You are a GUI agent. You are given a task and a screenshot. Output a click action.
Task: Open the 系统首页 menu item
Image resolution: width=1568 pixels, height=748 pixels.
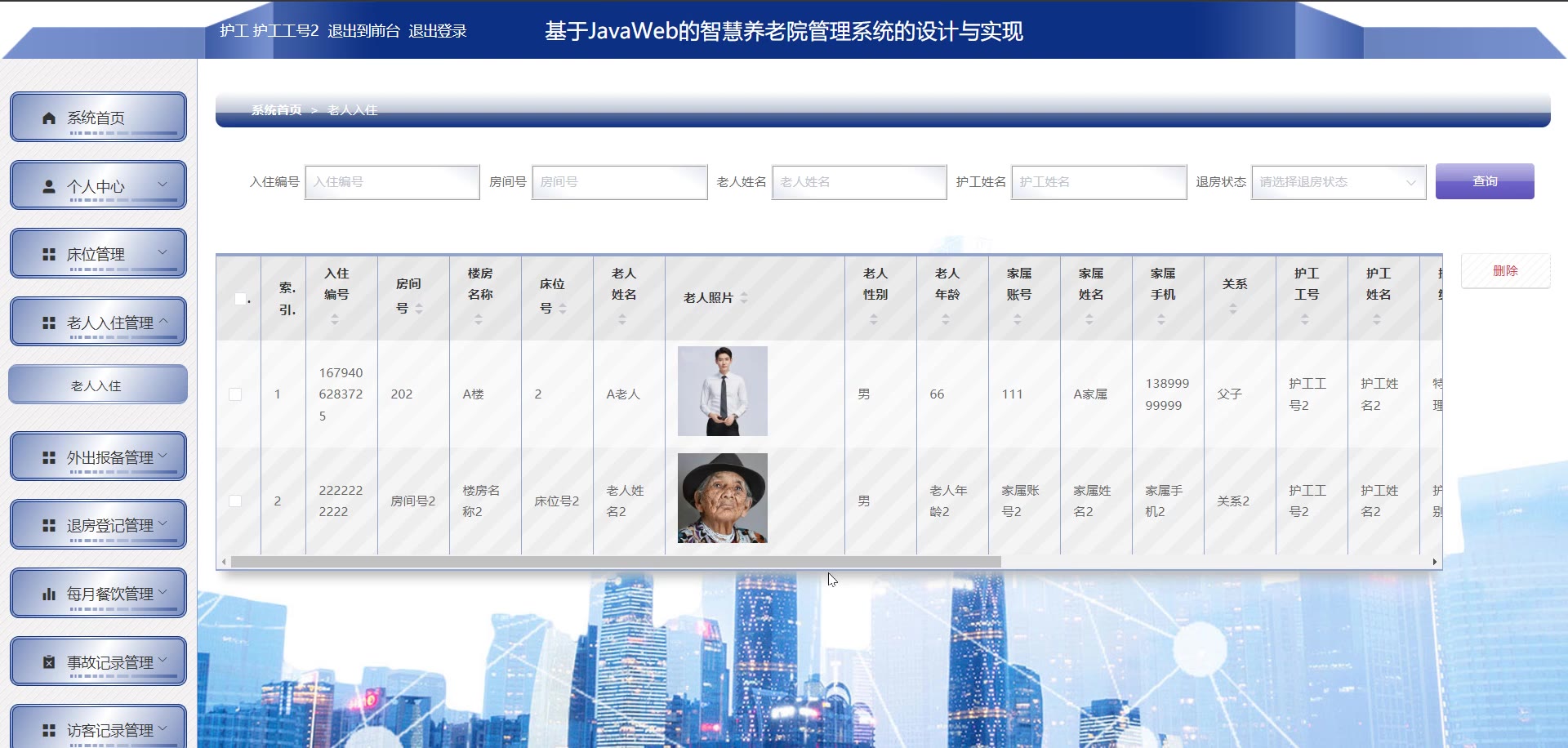(x=98, y=118)
